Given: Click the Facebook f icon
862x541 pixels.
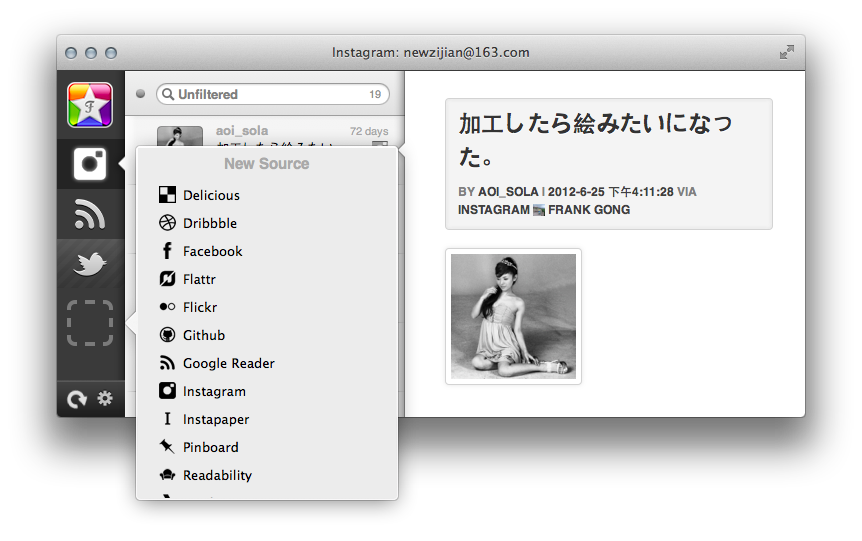Looking at the screenshot, I should click(167, 251).
